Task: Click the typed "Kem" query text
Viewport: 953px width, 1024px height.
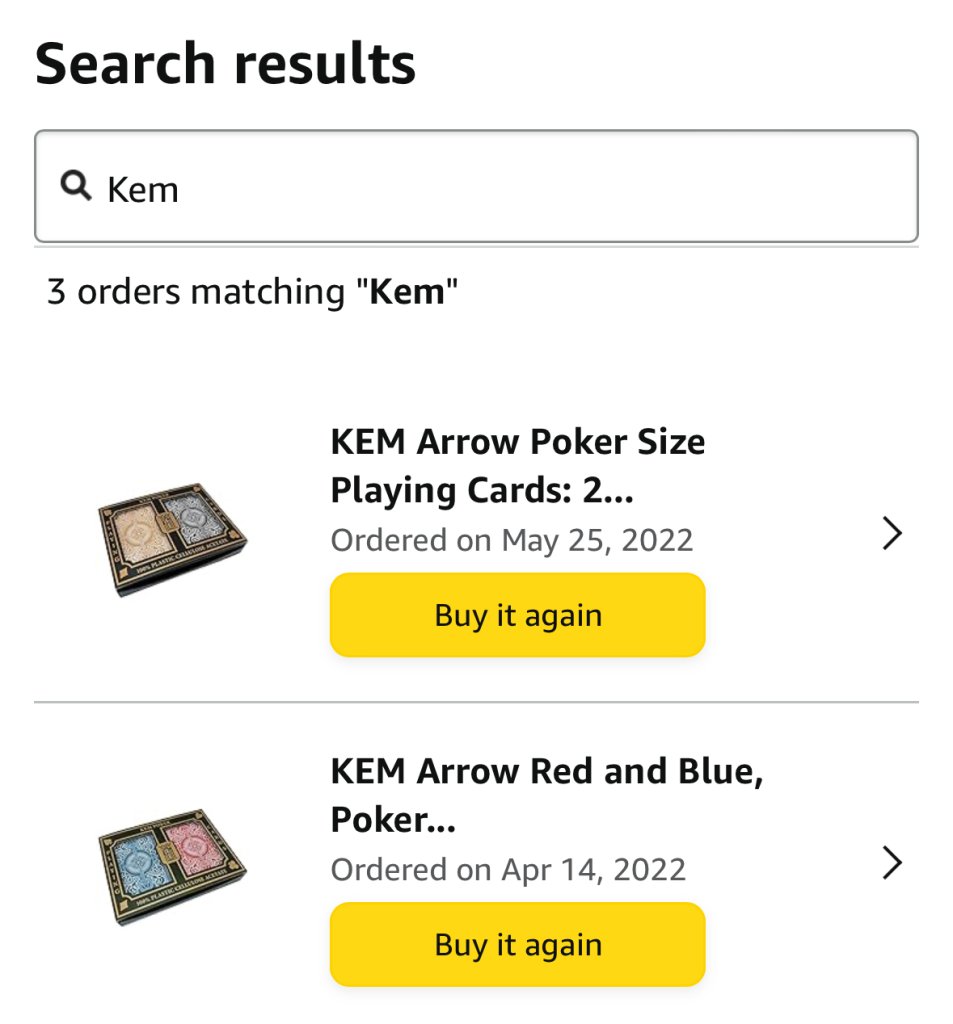Action: [143, 189]
